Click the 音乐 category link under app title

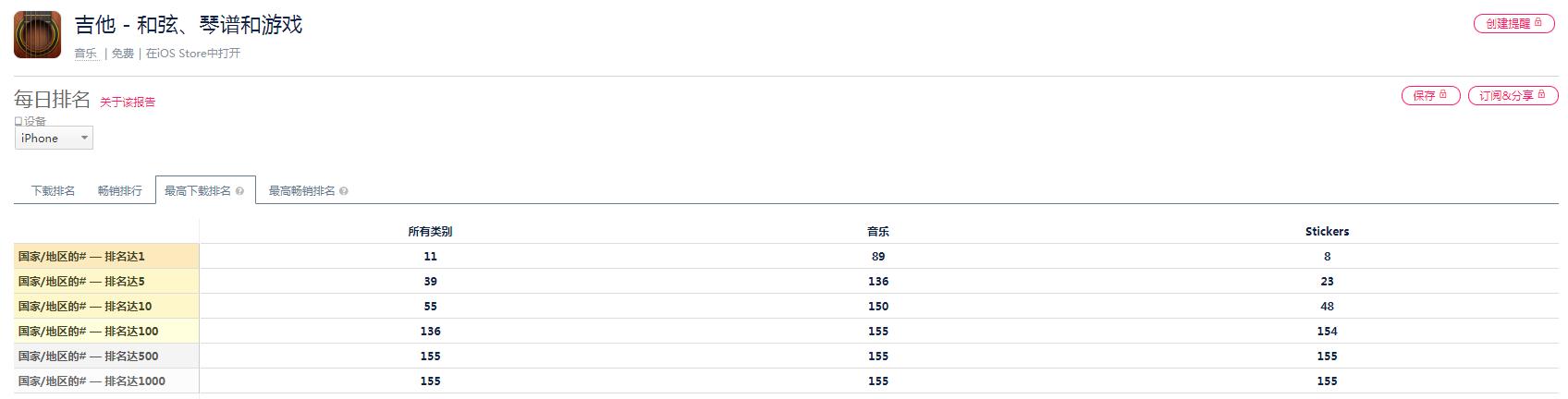(86, 54)
